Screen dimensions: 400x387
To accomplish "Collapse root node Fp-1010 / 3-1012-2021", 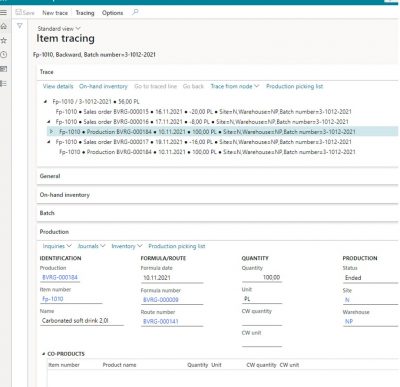I will (46, 102).
